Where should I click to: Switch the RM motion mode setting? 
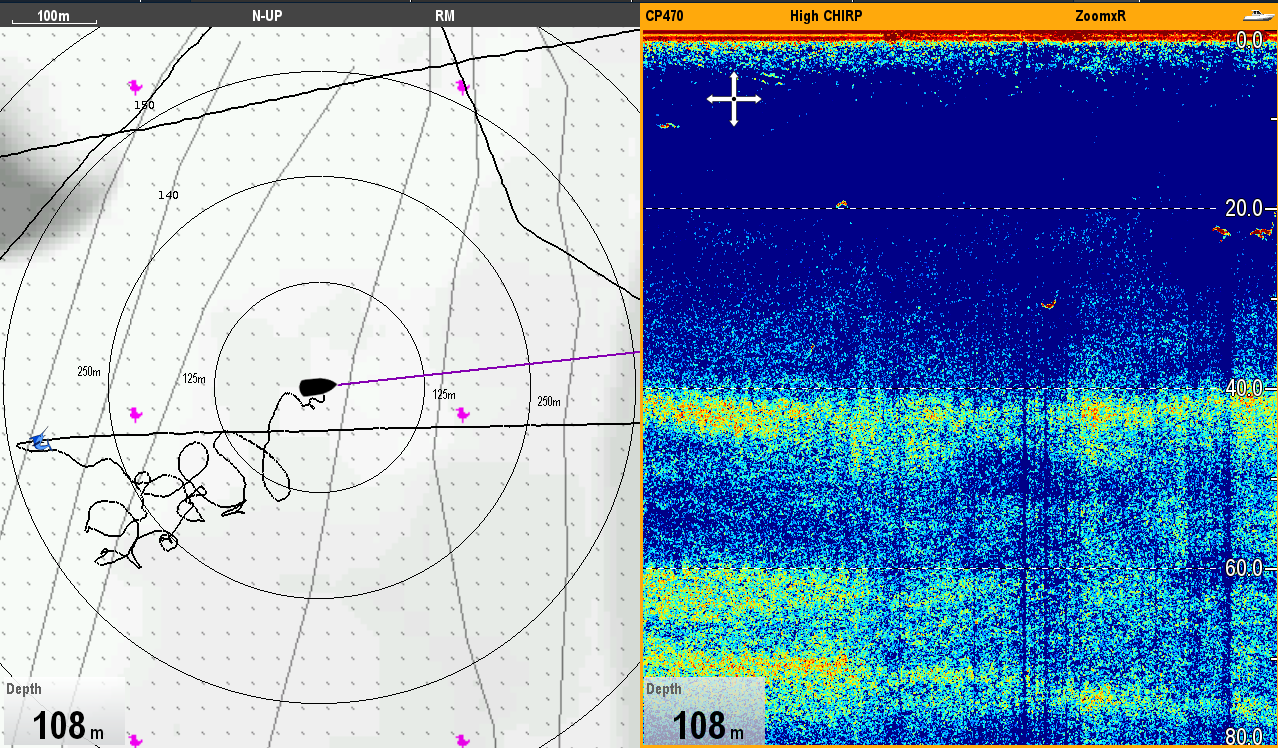pos(445,16)
